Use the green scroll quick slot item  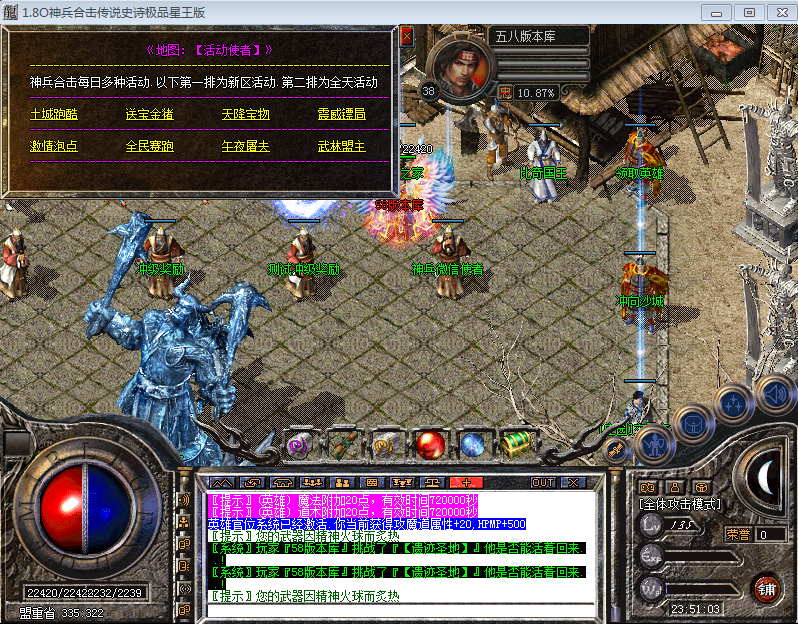click(x=344, y=445)
